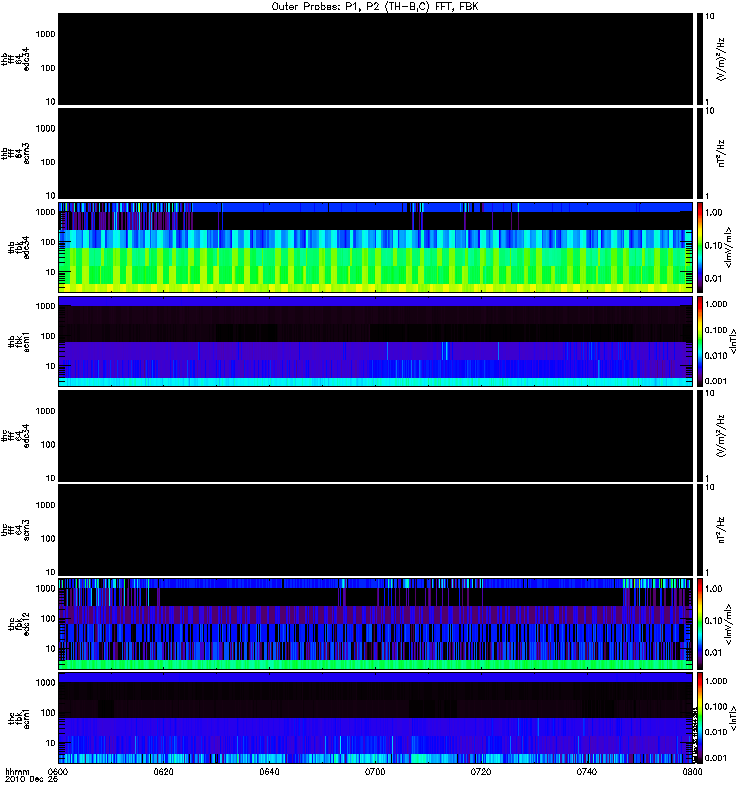
Task: Click the thb fff 64 scm3 y-axis title
Action: click(15, 154)
